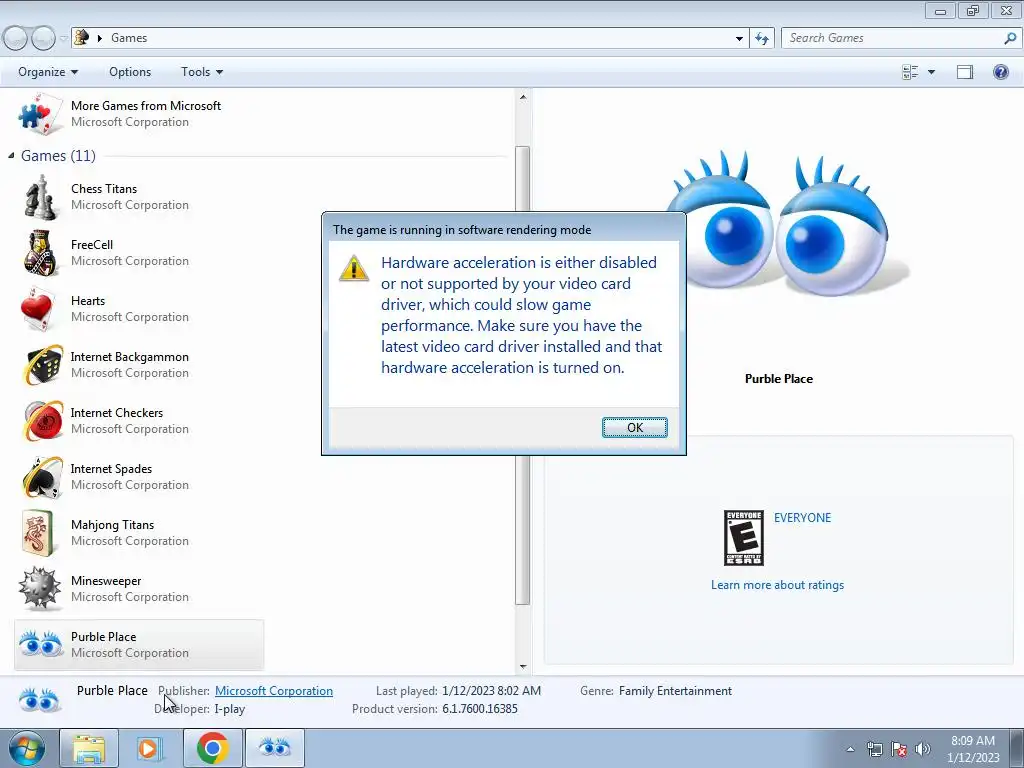Click the ESRB Everyone rating icon
Image resolution: width=1024 pixels, height=768 pixels.
[744, 538]
